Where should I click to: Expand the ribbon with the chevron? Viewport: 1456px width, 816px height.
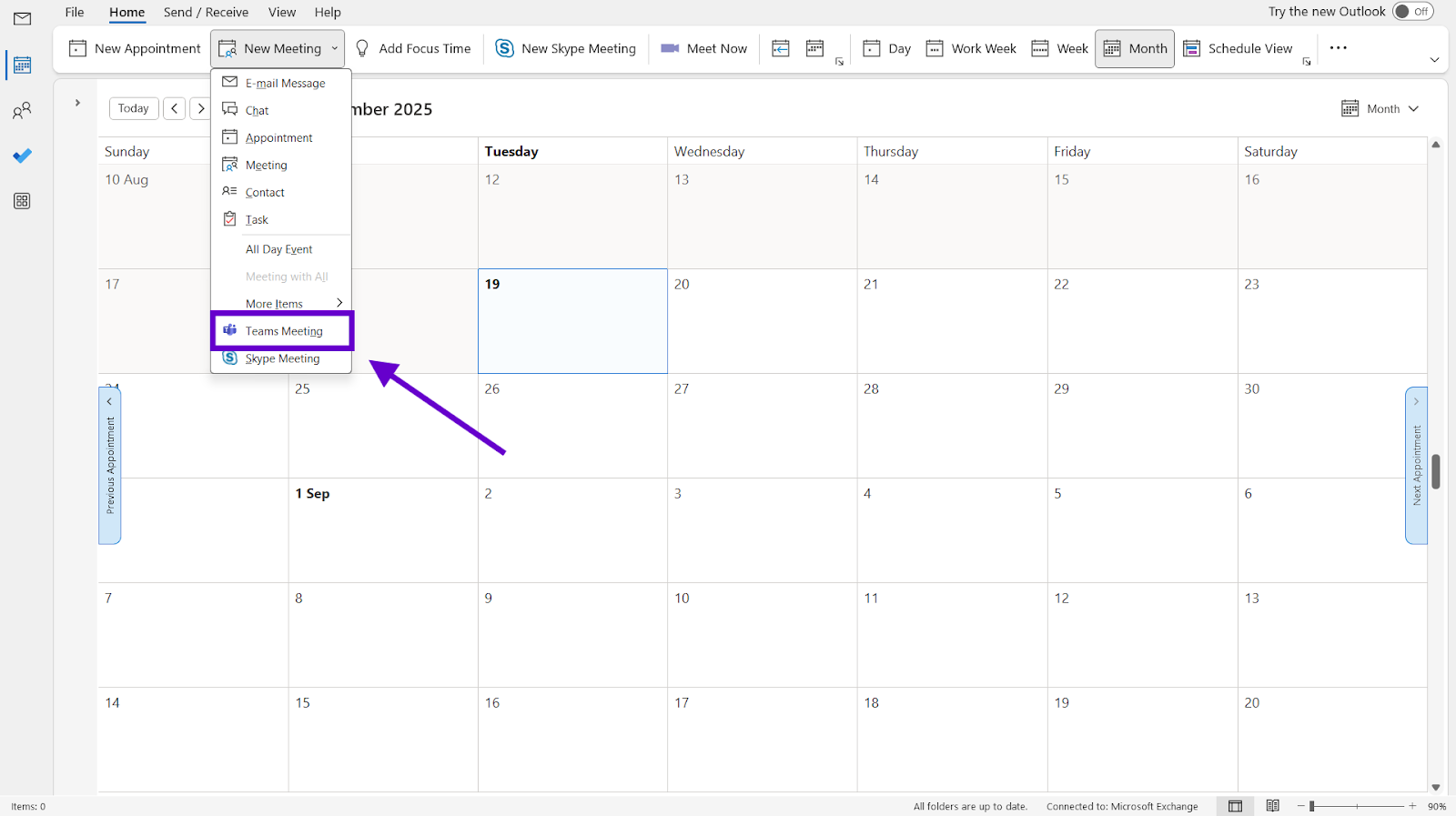click(1434, 60)
